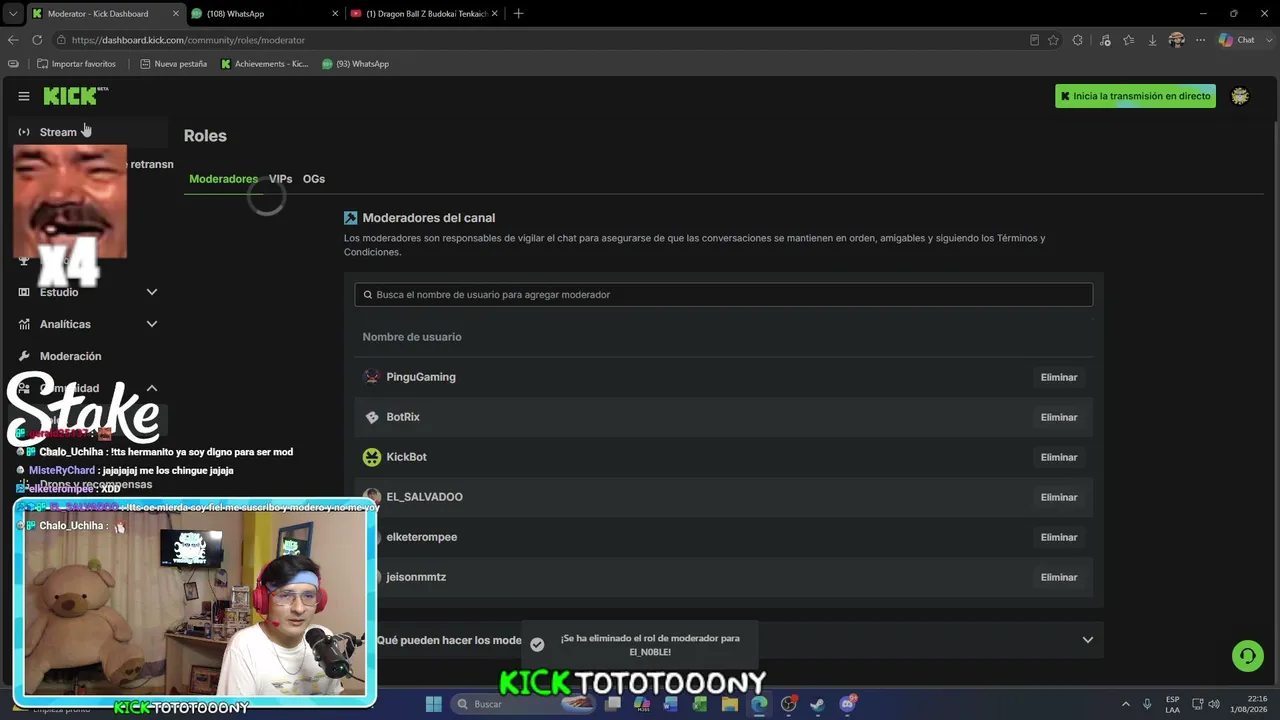The image size is (1280, 720).
Task: Switch to the Dragon Ball Z YouTube tab
Action: (424, 14)
